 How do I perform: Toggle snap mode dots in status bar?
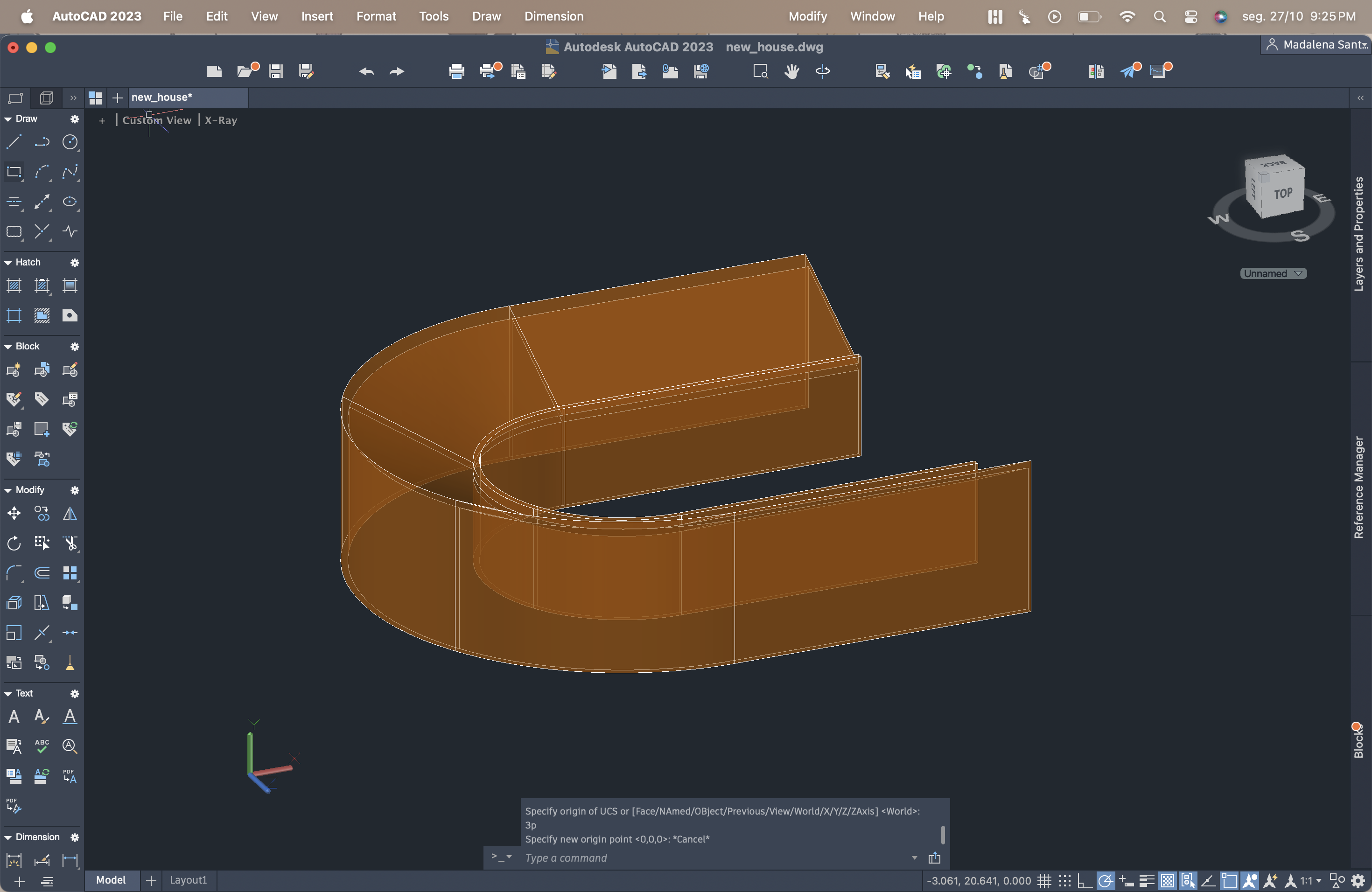click(1064, 880)
